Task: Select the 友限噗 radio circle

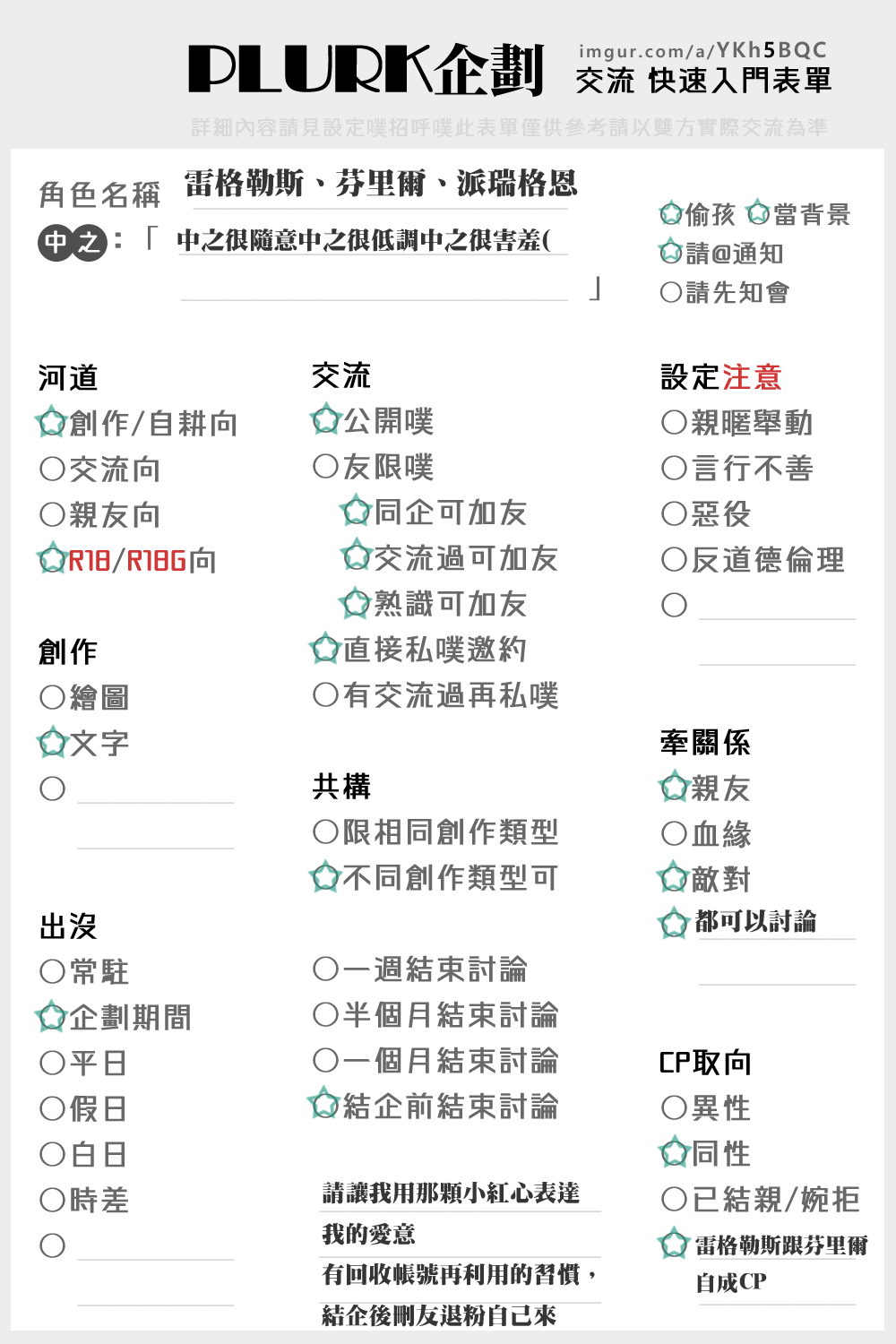Action: tap(326, 466)
